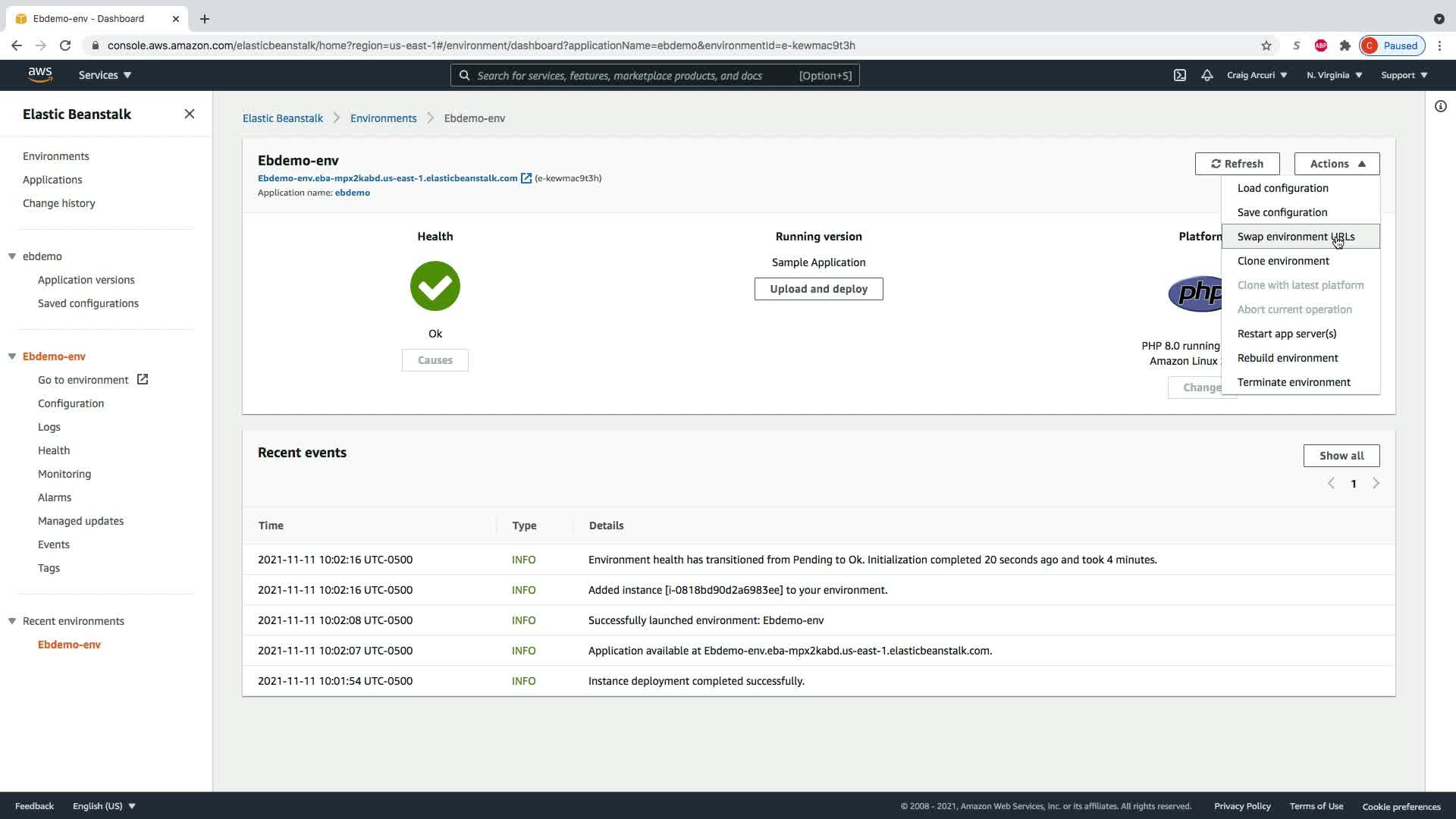
Task: Open external link icon next to environment URL
Action: click(x=526, y=178)
